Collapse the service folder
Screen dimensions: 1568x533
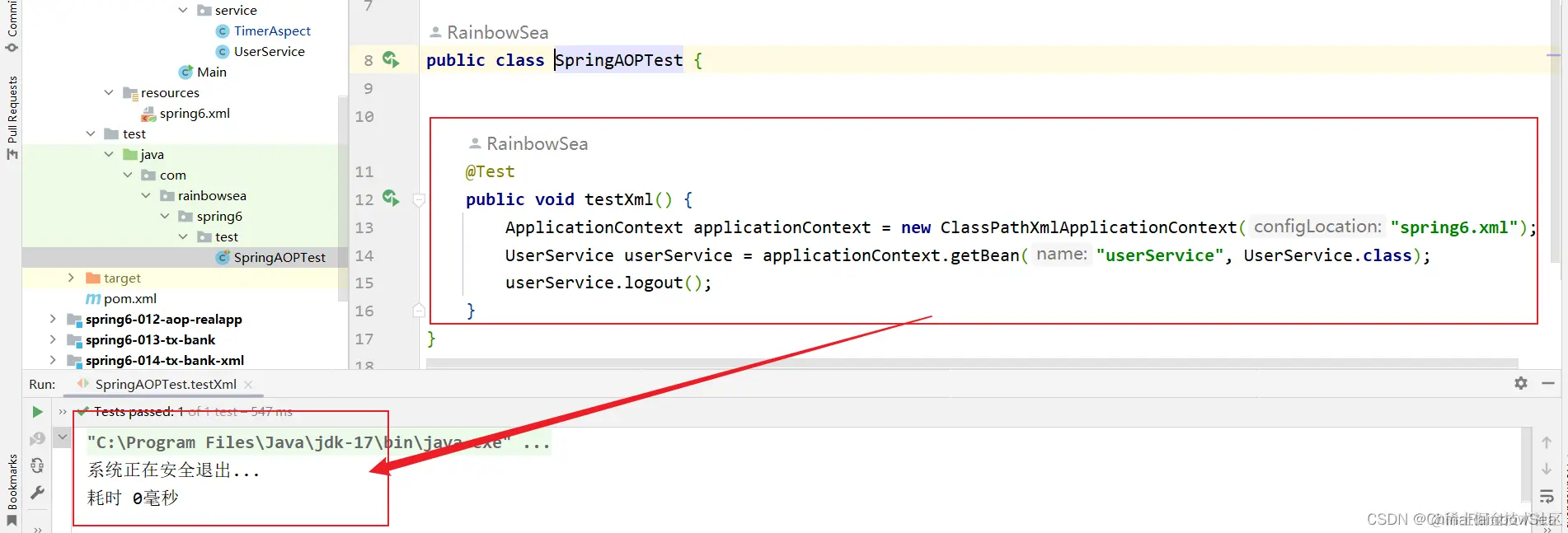183,10
